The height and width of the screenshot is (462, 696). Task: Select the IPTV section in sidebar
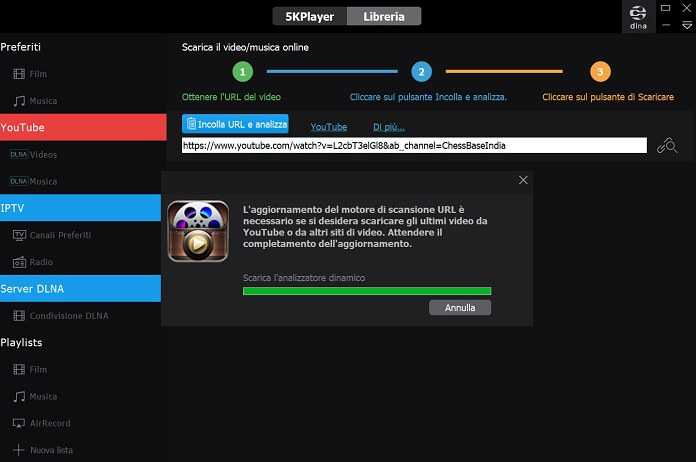coord(80,208)
